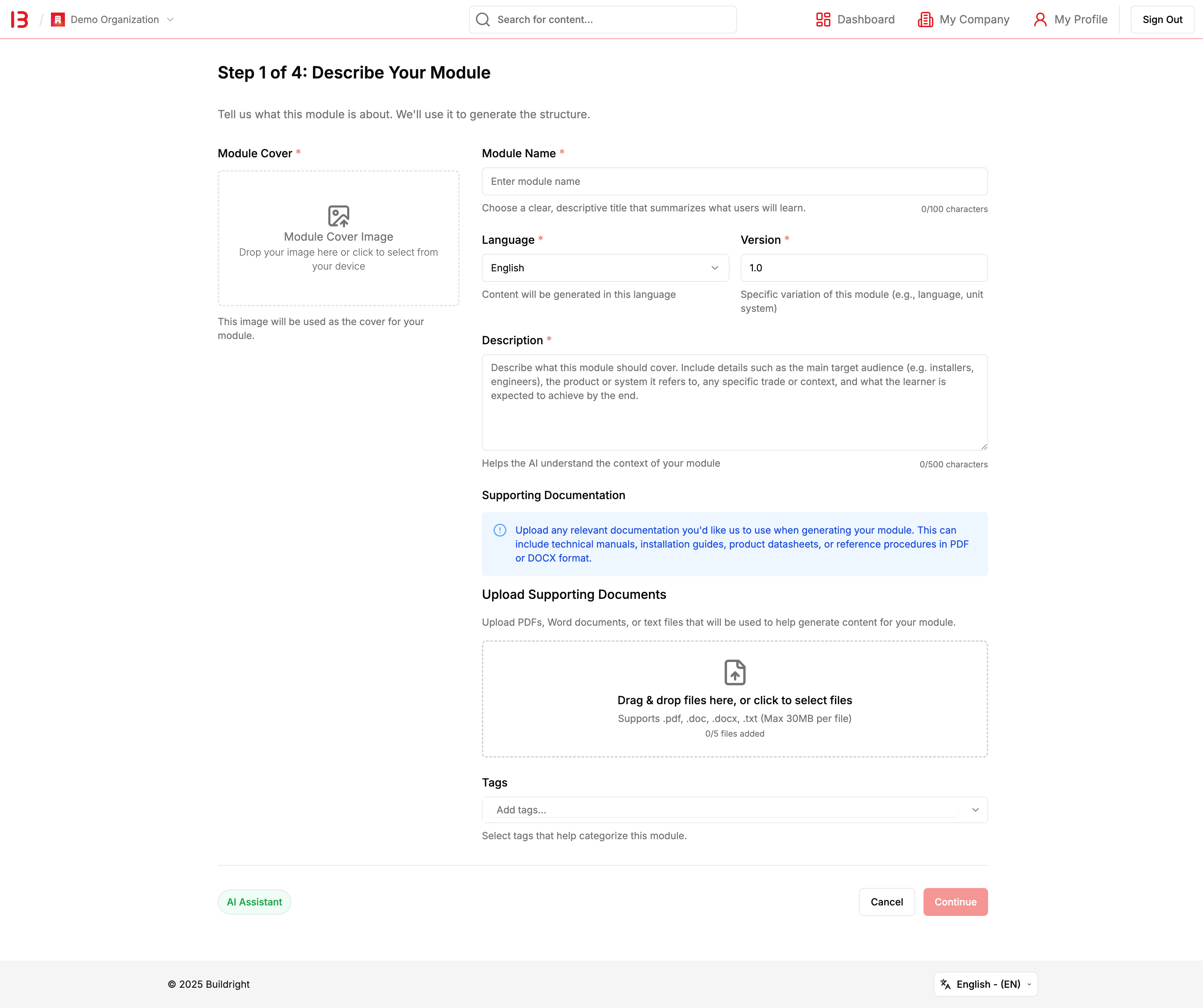Expand the Add tags dropdown
Screen dimensions: 1203x1008
click(x=975, y=810)
